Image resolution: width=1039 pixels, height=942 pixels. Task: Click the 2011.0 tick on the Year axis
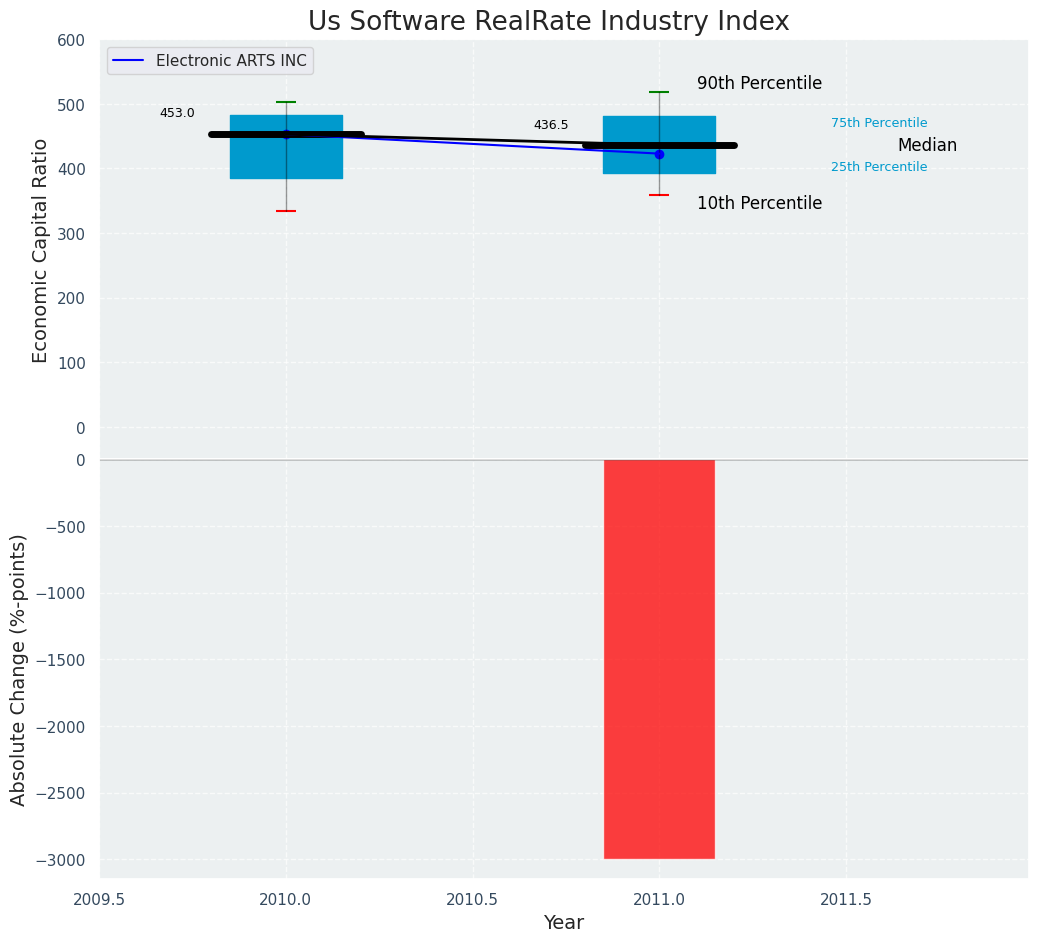659,900
